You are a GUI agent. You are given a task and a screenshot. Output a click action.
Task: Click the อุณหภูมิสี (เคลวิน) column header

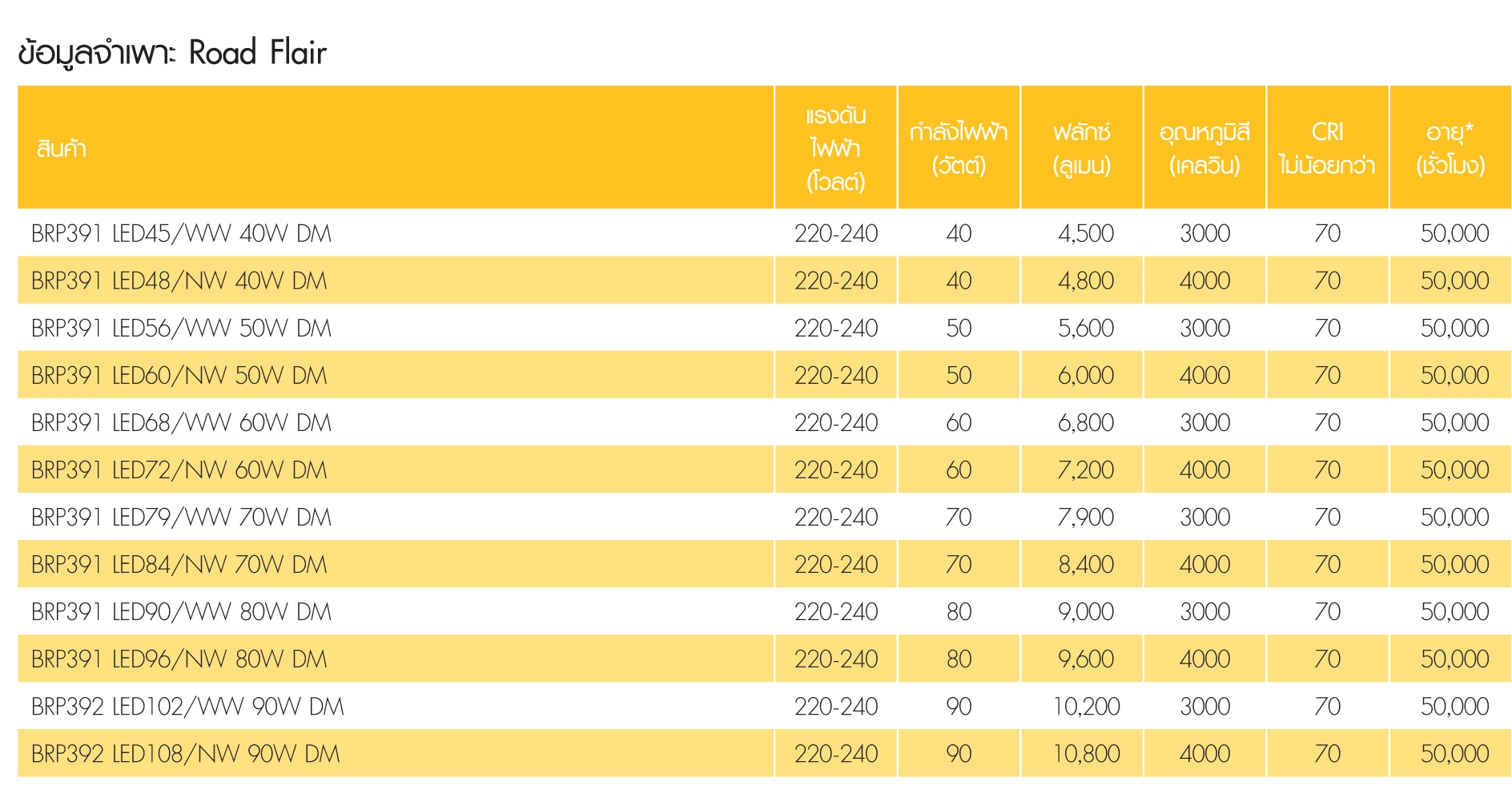click(1204, 149)
